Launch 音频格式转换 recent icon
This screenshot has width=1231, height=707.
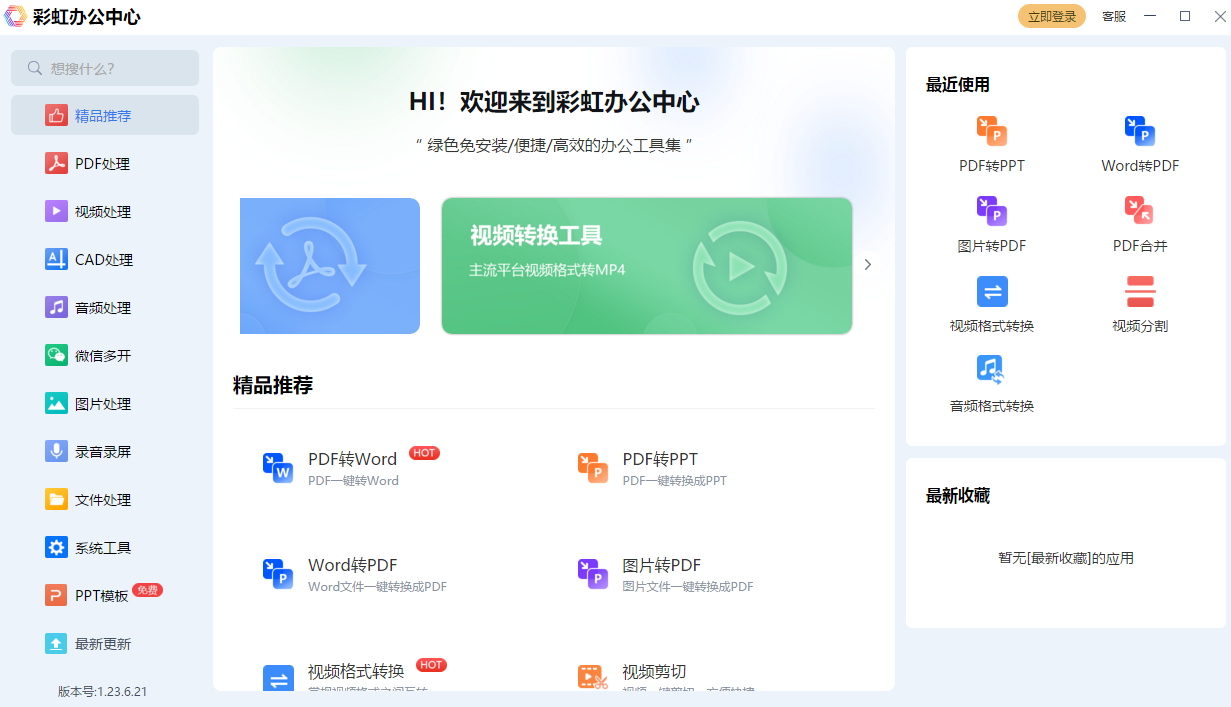point(992,371)
